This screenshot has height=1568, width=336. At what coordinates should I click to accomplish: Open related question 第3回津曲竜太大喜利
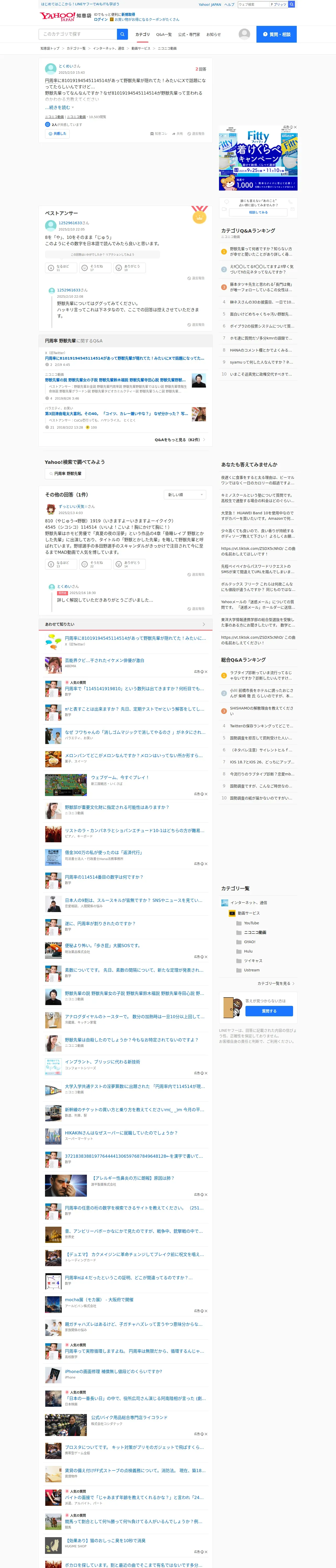(x=116, y=414)
